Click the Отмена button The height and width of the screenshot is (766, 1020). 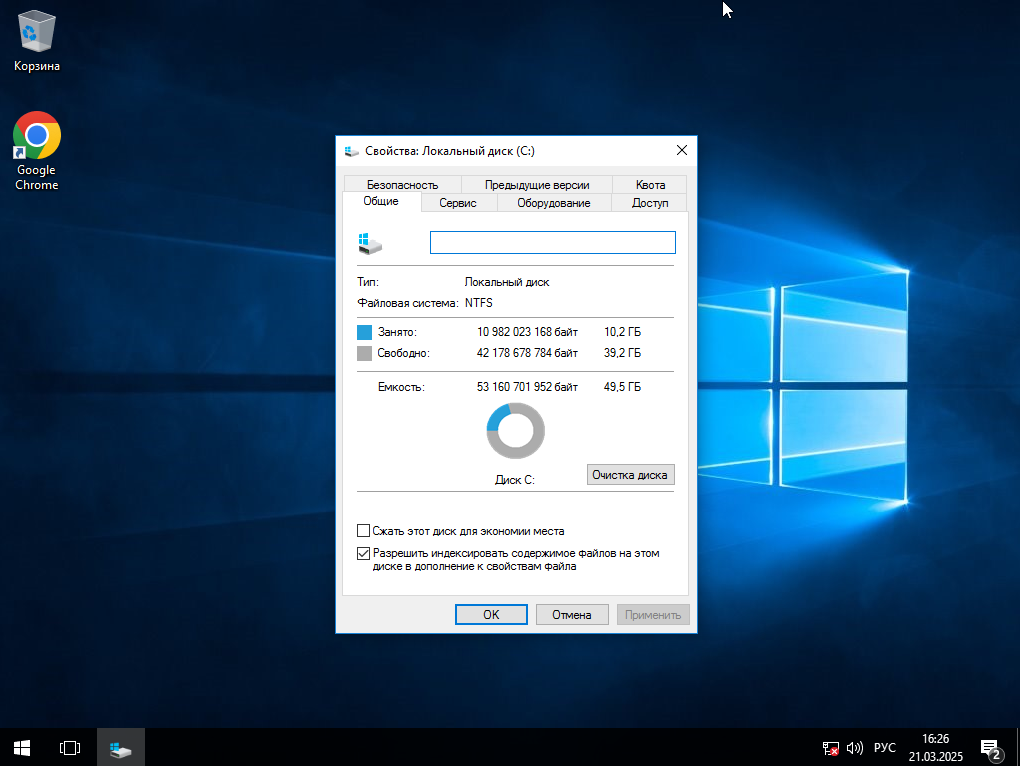(x=572, y=615)
